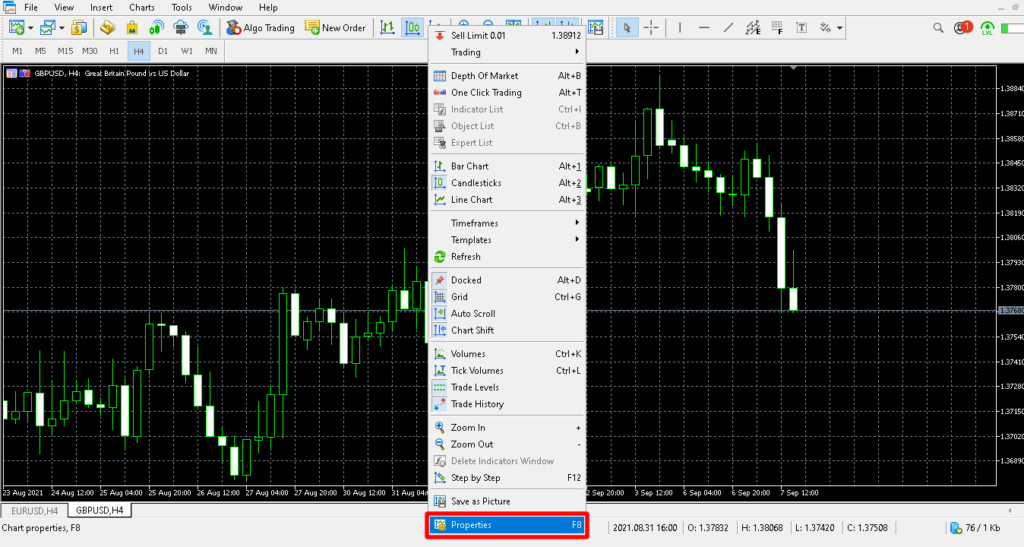Open the account notification icon with badge
This screenshot has width=1024, height=547.
tap(963, 28)
